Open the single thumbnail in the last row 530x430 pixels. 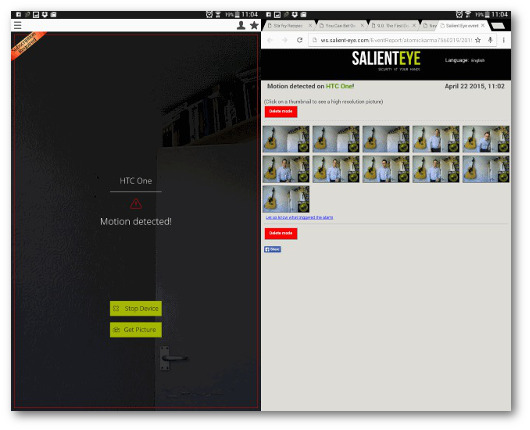(286, 199)
